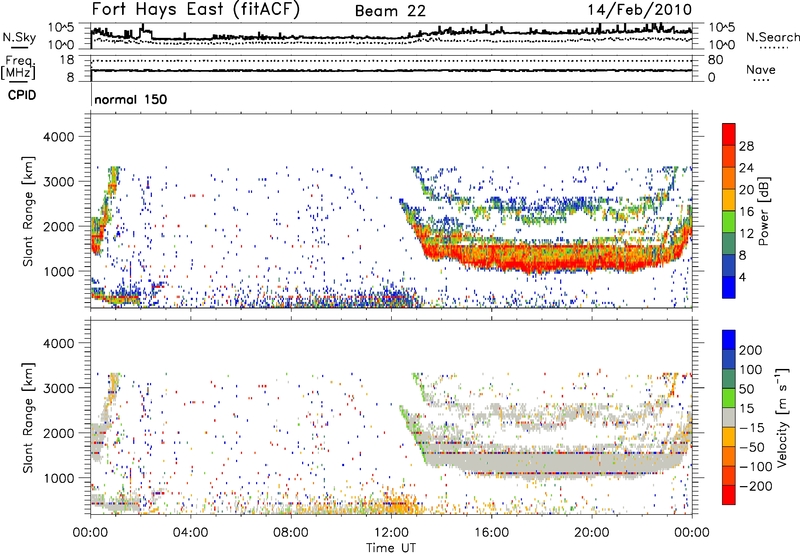This screenshot has height=554, width=800.
Task: Click the "80" tick on Nave axis
Action: [715, 60]
